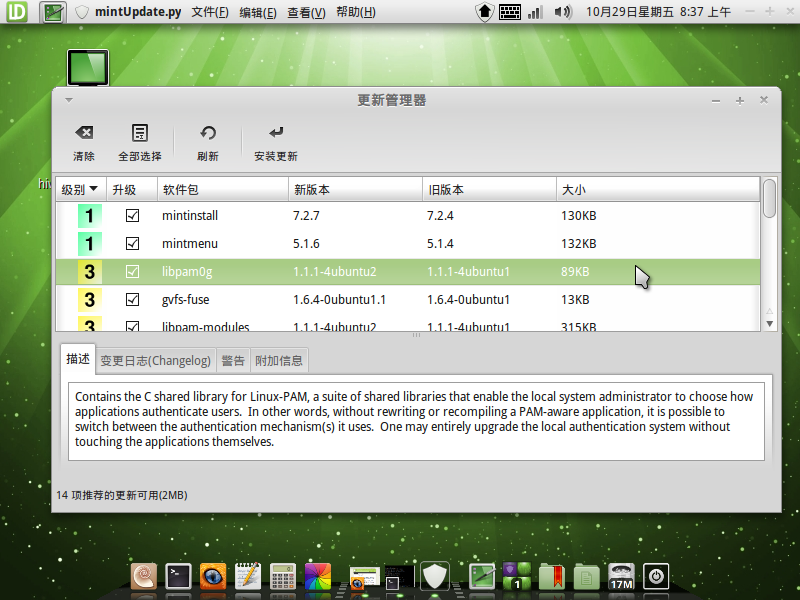The height and width of the screenshot is (600, 800).
Task: Uncheck the libpam0g upgrade checkbox
Action: (132, 271)
